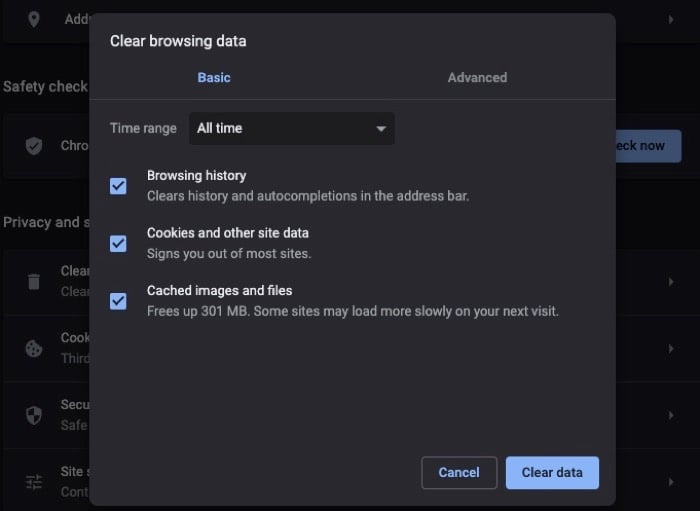This screenshot has height=511, width=700.
Task: Click the cookie icon in settings list
Action: coord(34,349)
